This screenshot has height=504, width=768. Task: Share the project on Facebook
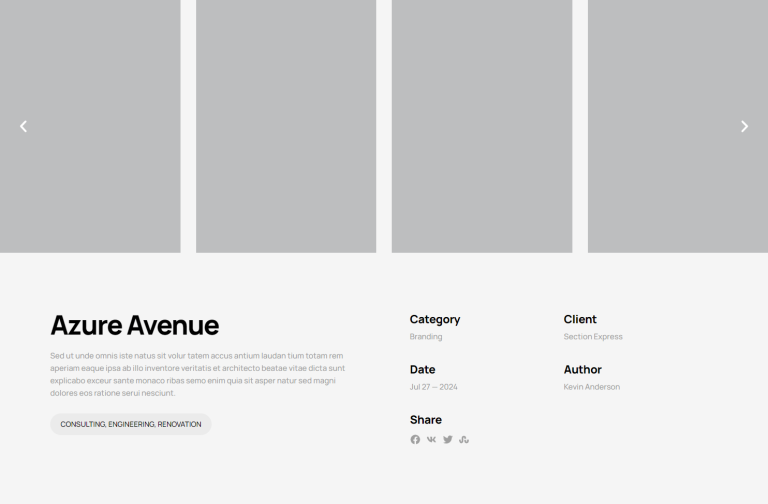415,439
